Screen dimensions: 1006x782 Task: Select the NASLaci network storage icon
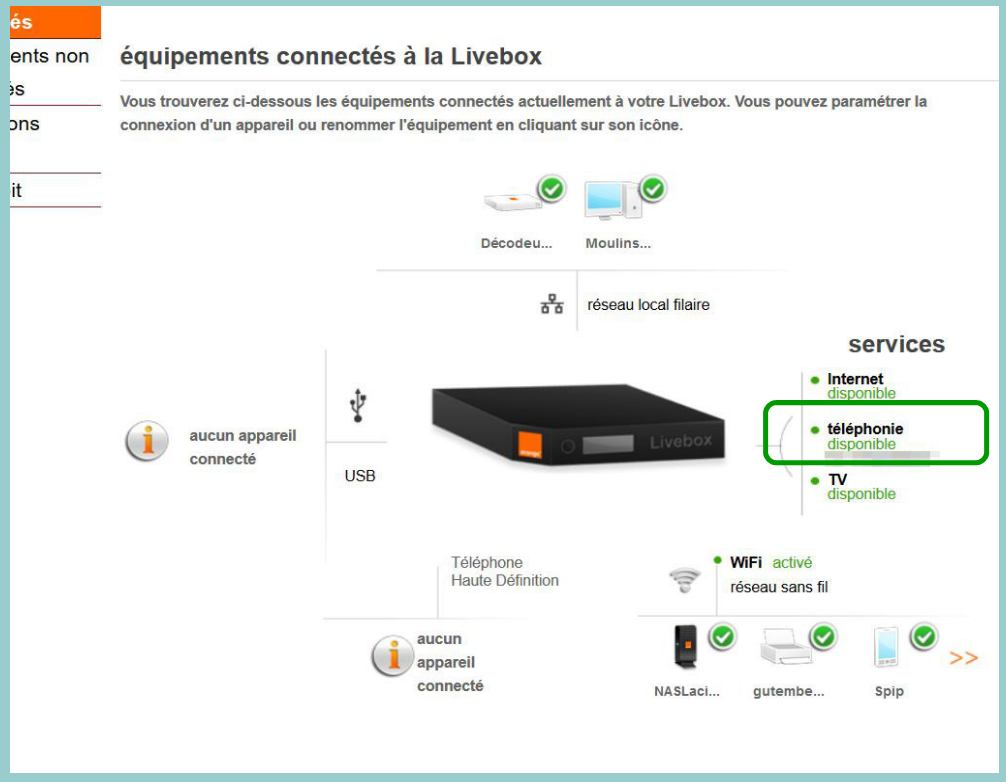pos(685,647)
